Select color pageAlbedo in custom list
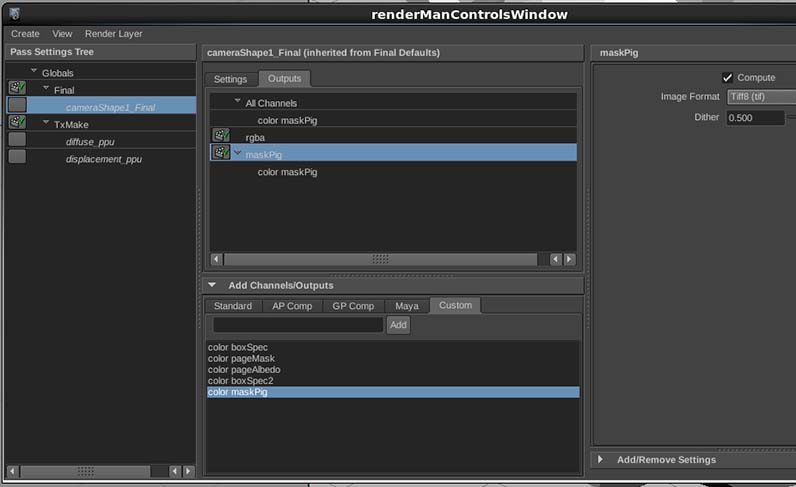Viewport: 796px width, 487px height. pos(244,370)
